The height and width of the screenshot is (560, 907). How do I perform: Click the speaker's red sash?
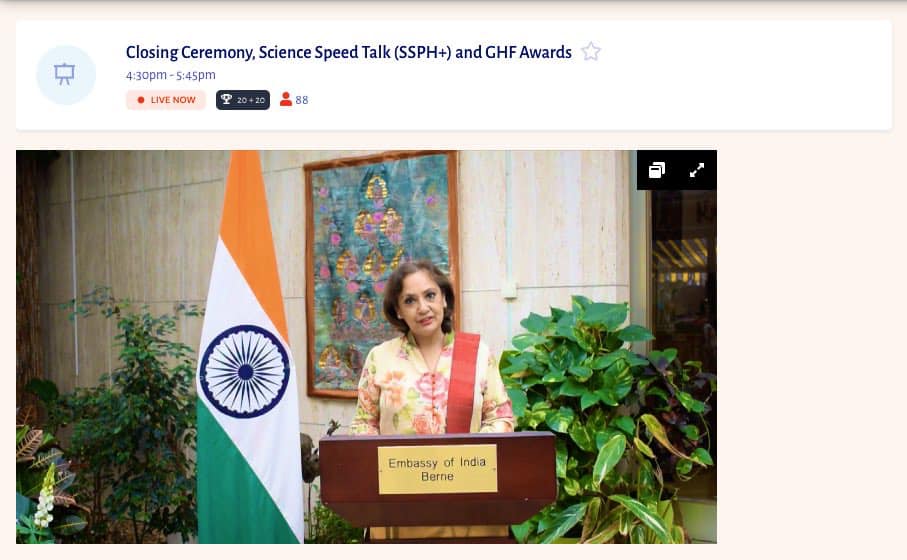462,382
